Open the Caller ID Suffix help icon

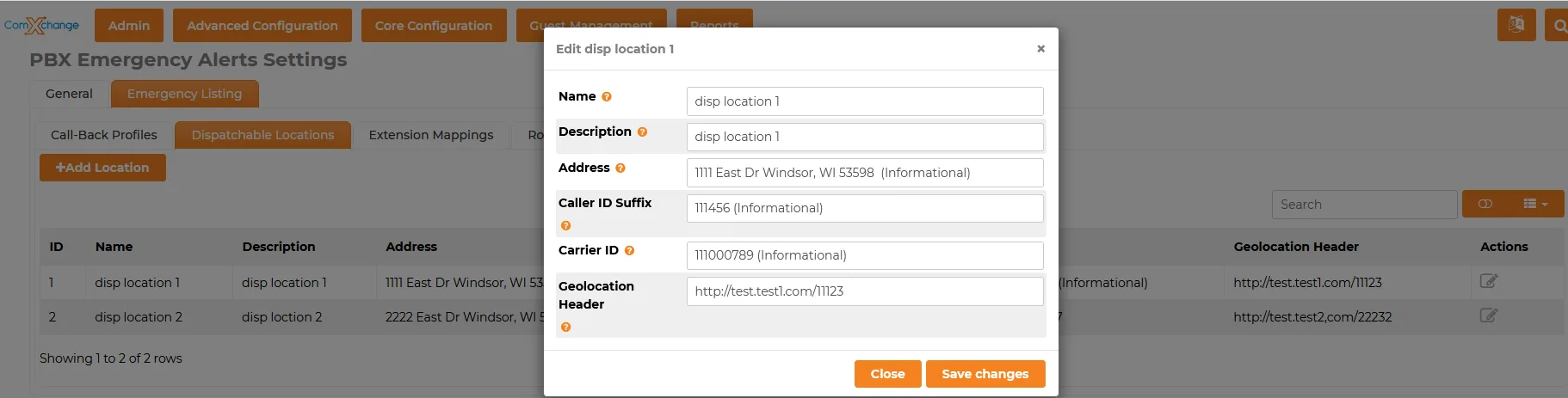[565, 226]
